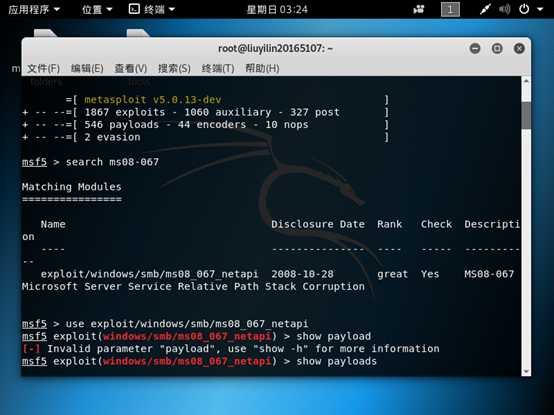
Task: Click the text 'metasploit v5.0.13-dev'
Action: pos(153,100)
